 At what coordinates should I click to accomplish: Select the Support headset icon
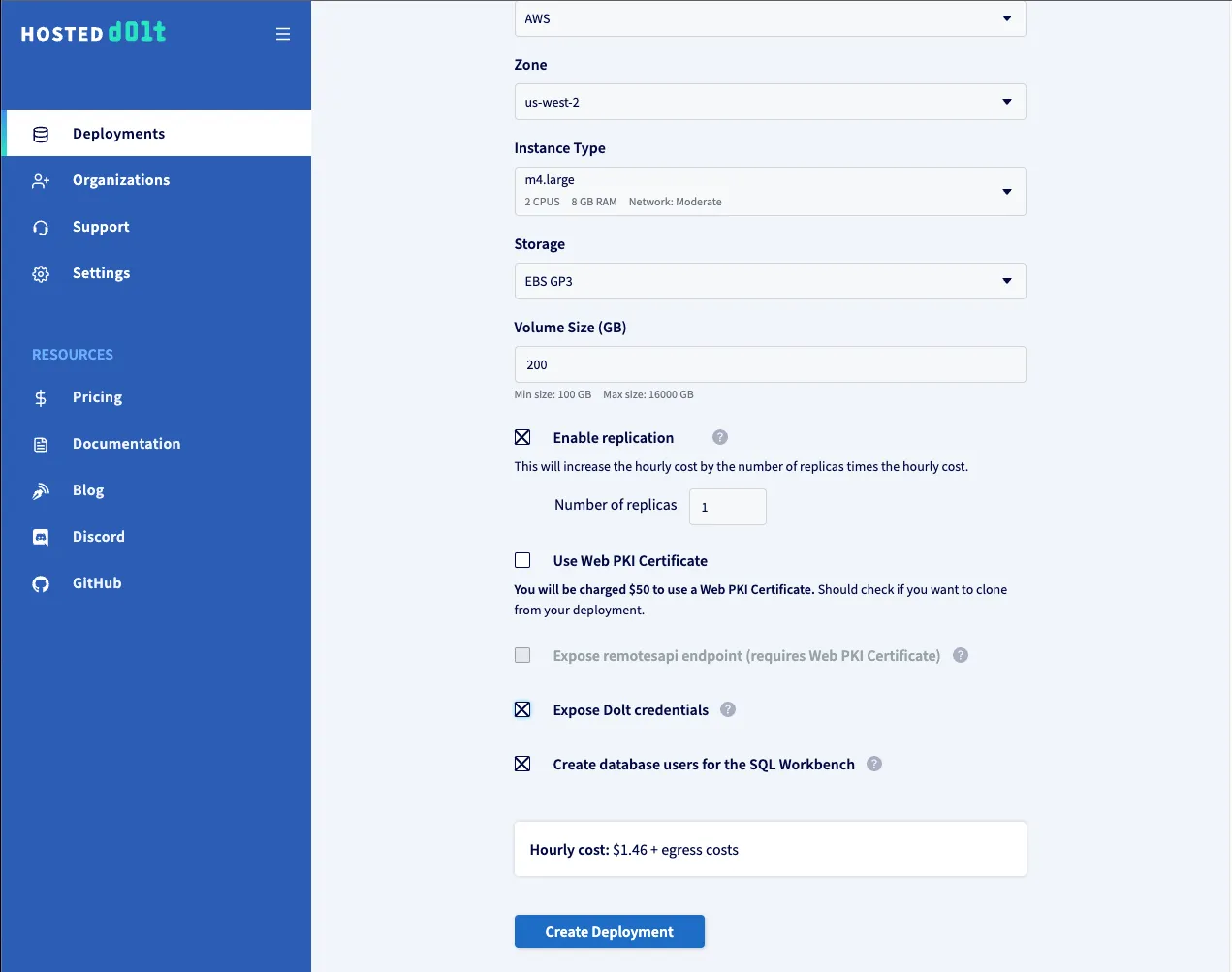[40, 227]
